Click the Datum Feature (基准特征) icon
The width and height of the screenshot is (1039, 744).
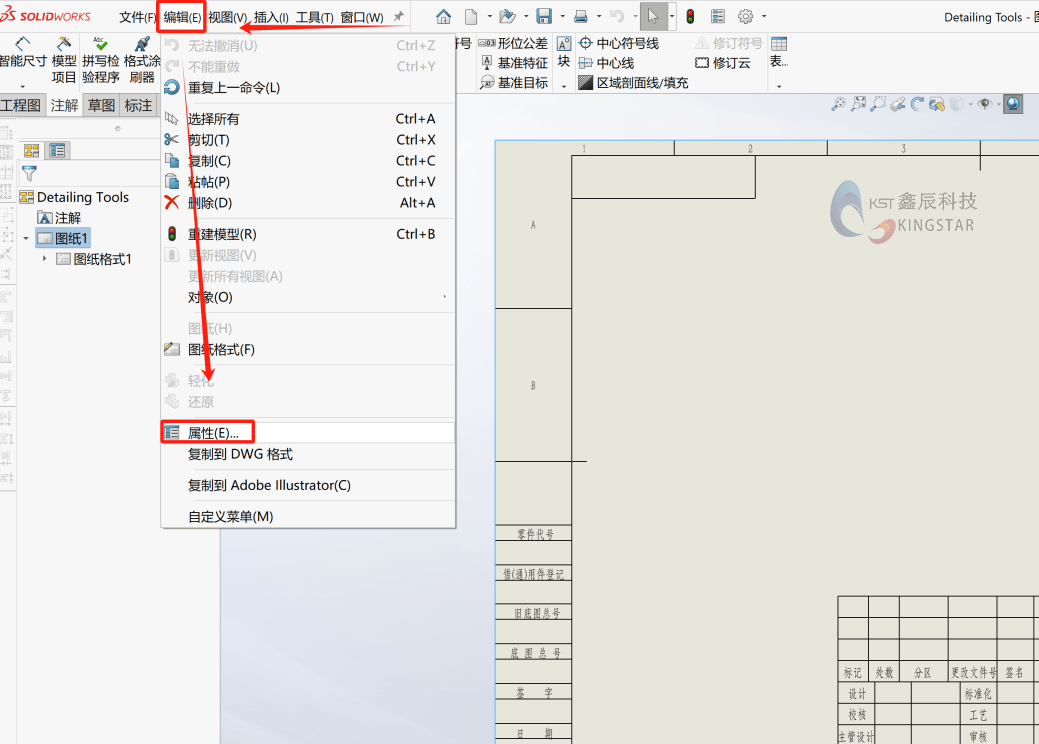point(486,62)
